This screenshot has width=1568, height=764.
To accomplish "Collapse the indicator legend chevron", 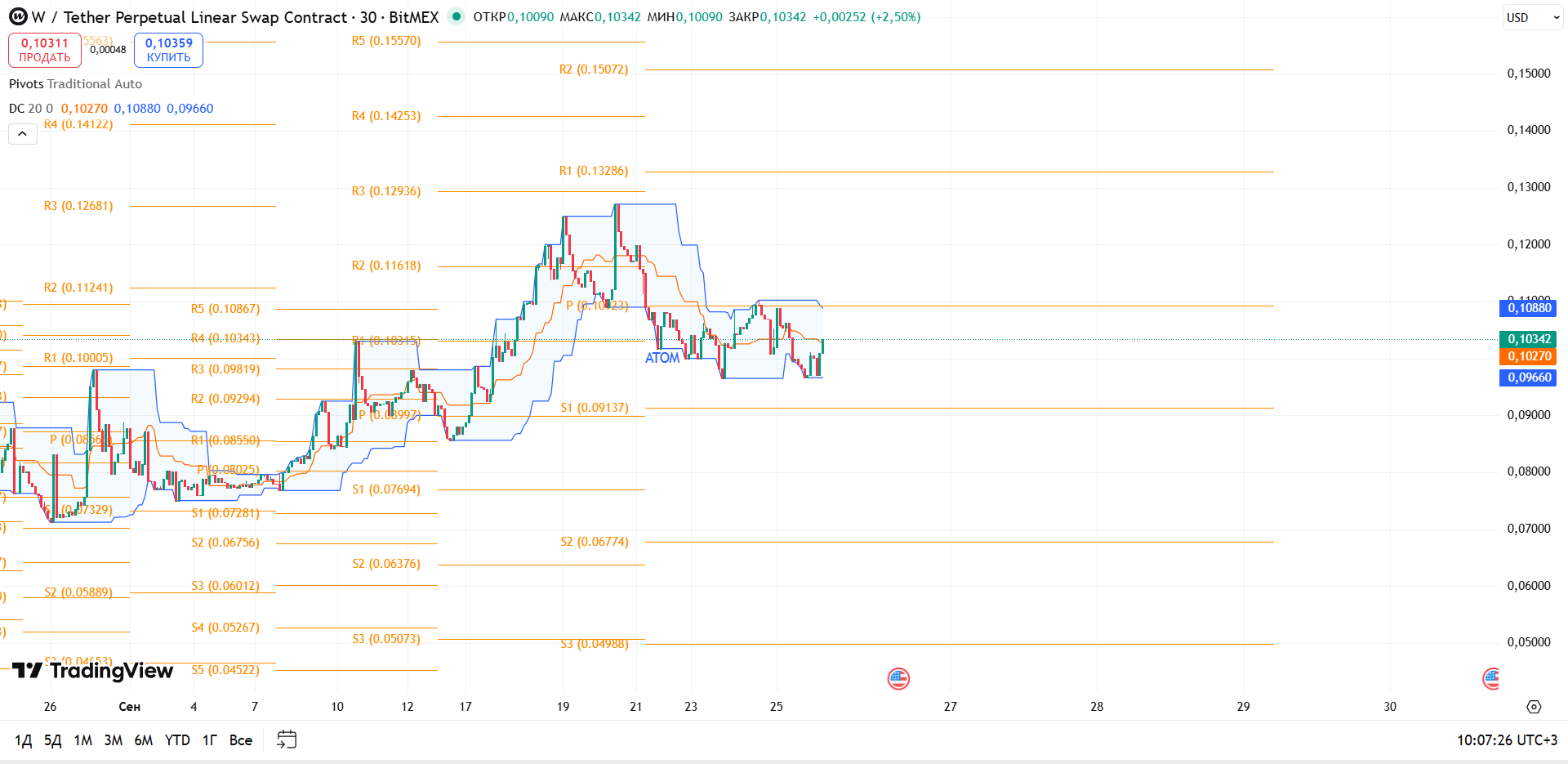I will [x=23, y=134].
